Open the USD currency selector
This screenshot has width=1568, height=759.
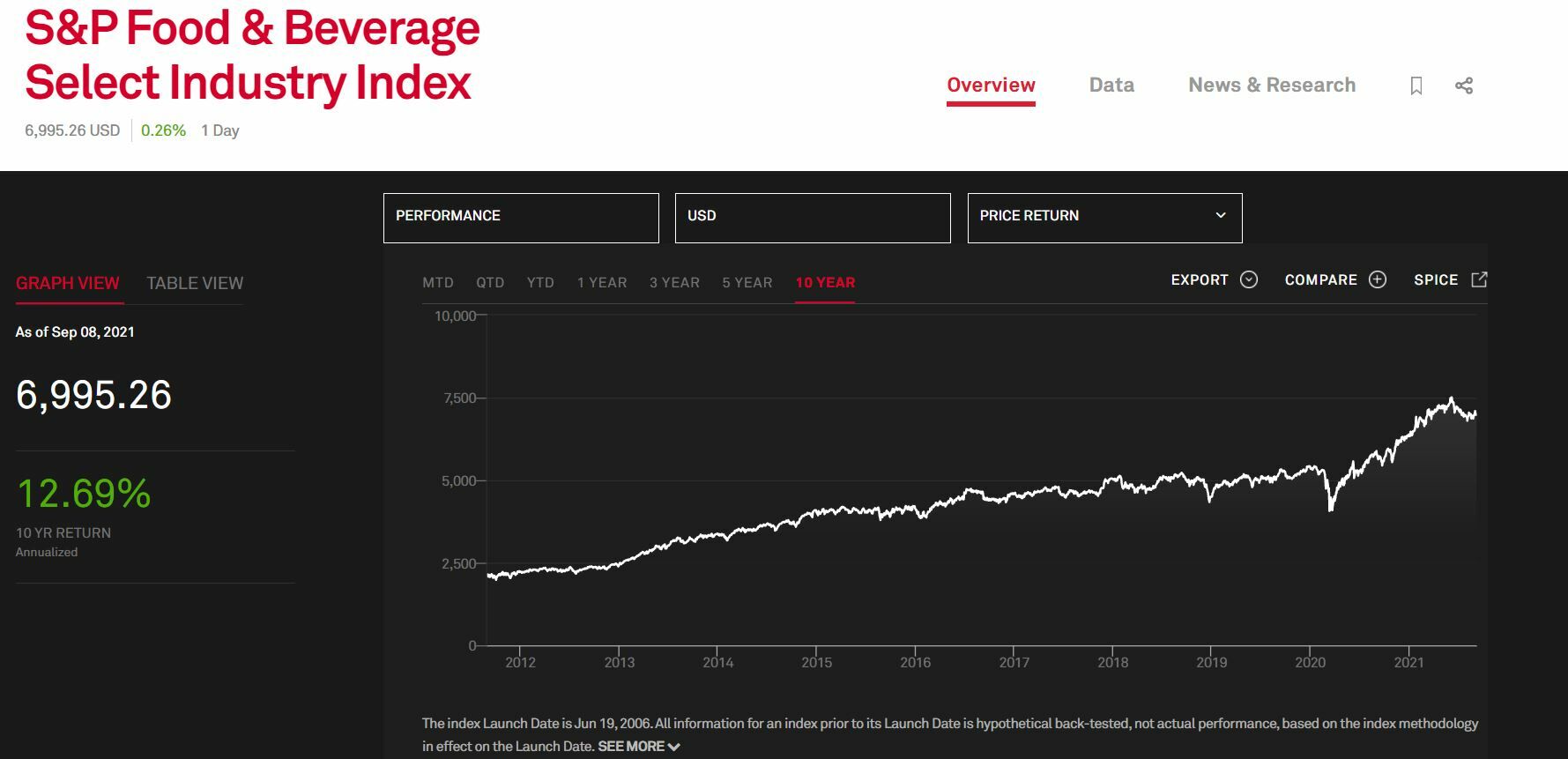(x=813, y=218)
